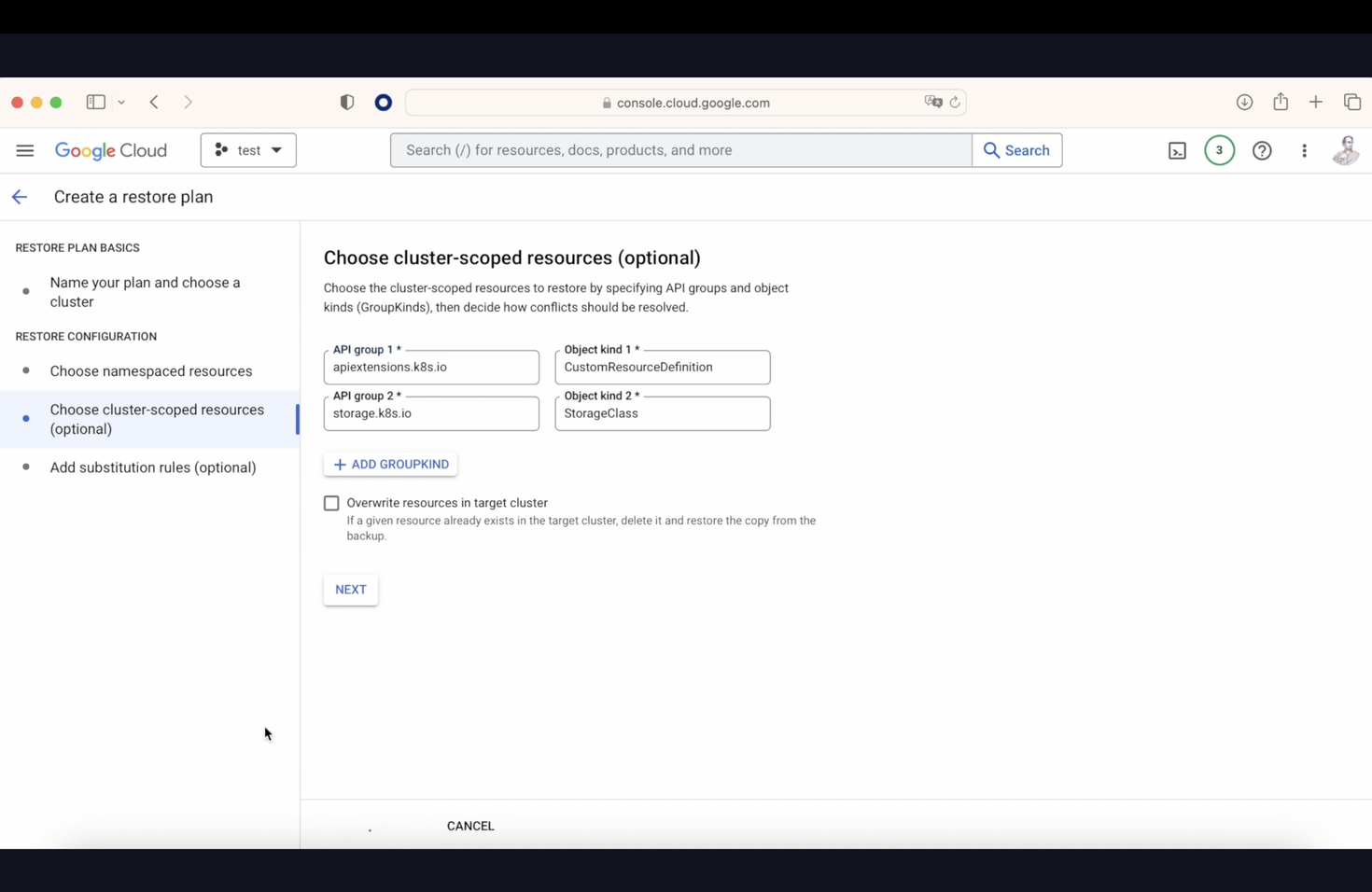
Task: Click the console.cloud.google.com address bar
Action: (686, 103)
